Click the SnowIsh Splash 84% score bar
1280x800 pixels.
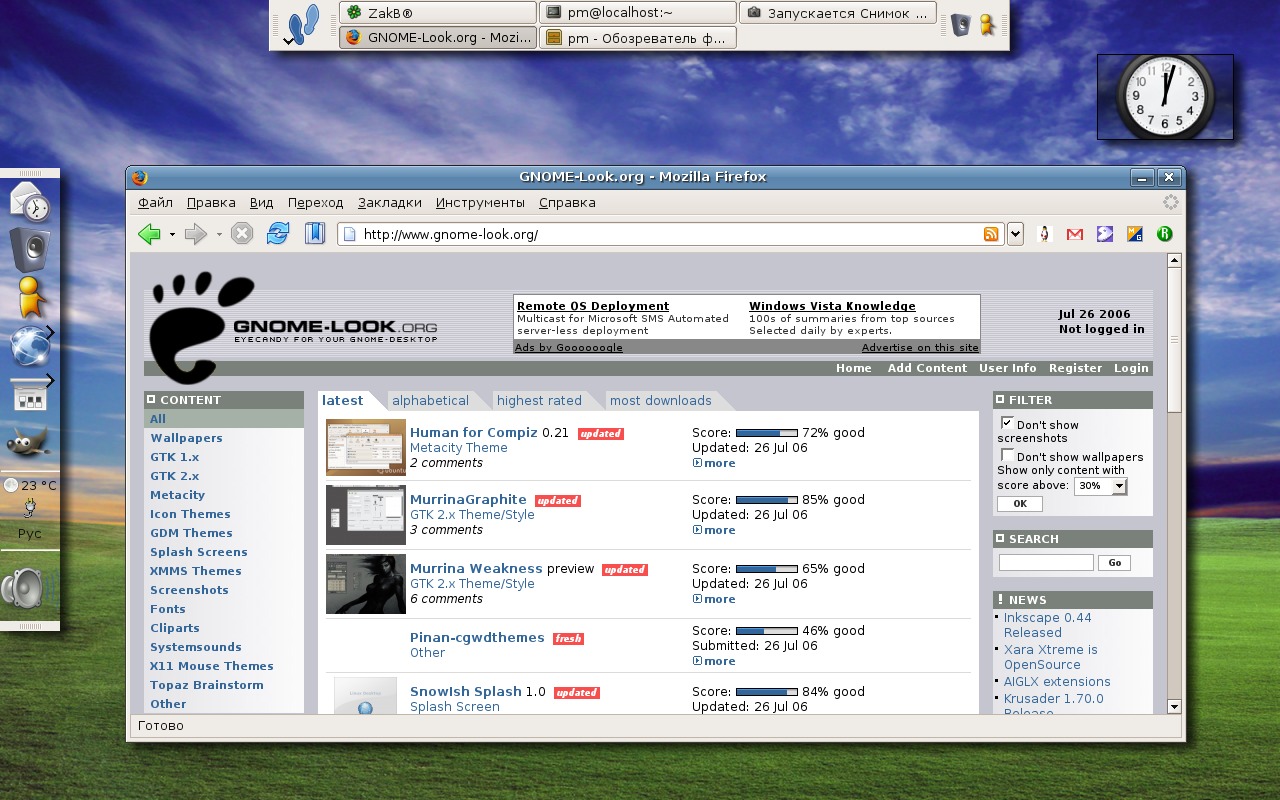coord(766,692)
